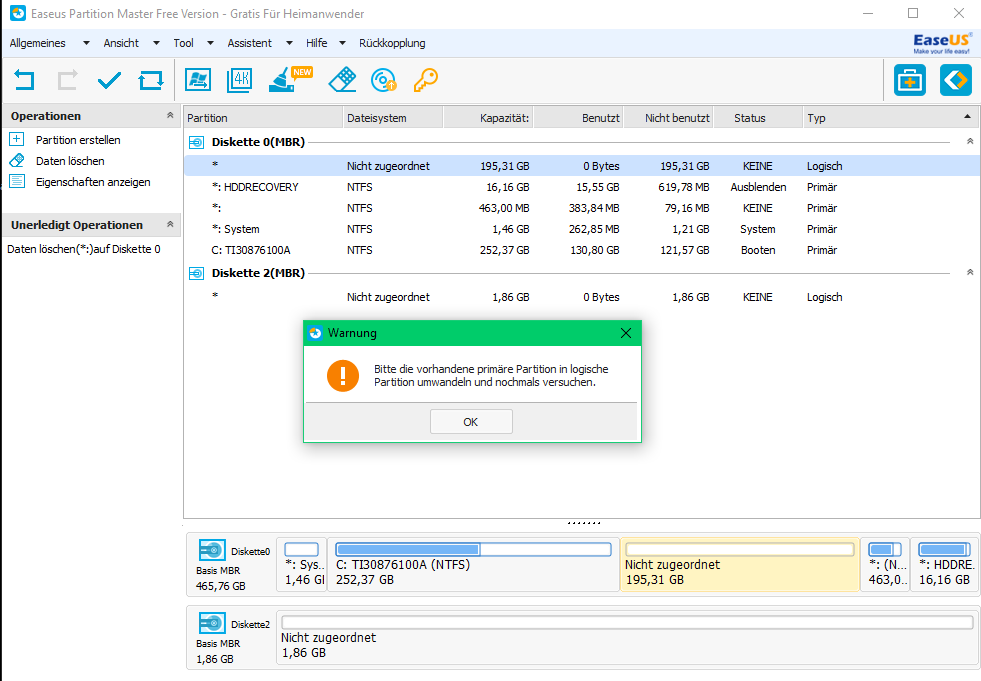Click the Undo arrow toolbar icon
Image resolution: width=981 pixels, height=681 pixels.
(x=24, y=80)
